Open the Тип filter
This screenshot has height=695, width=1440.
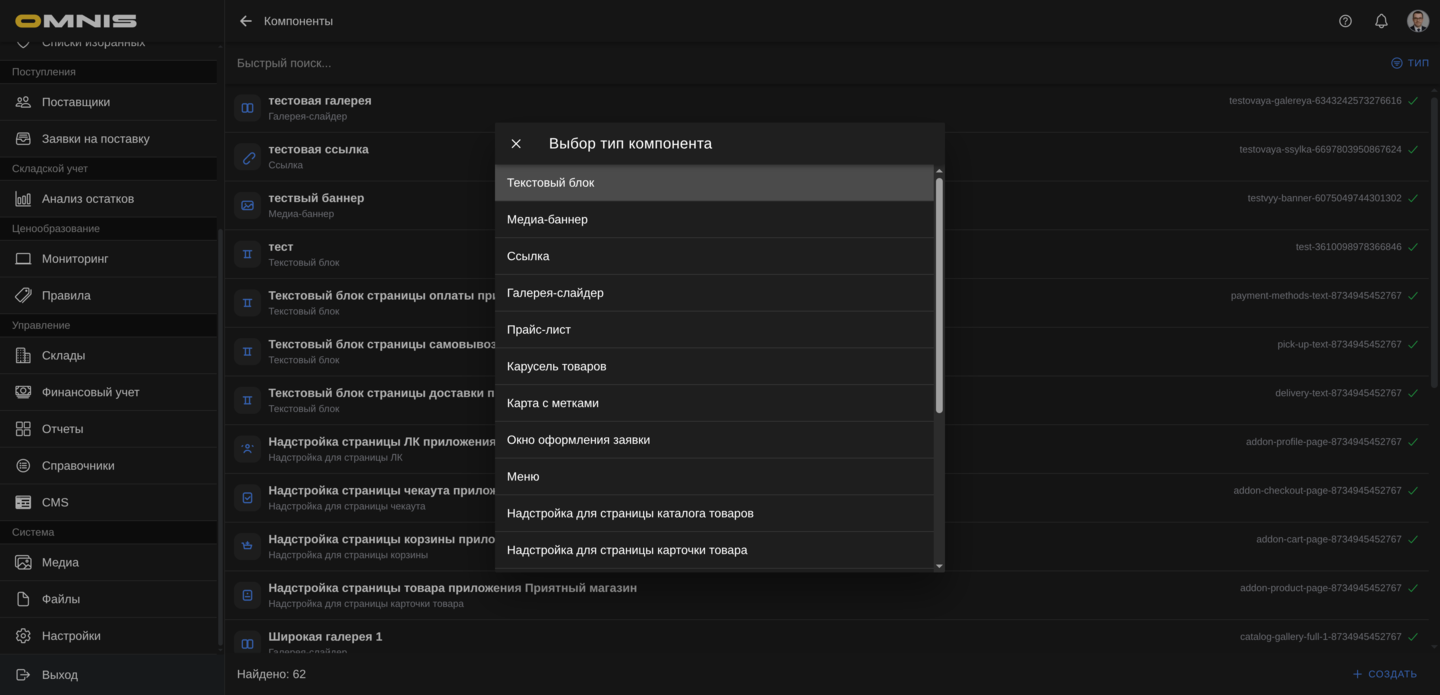[1409, 63]
